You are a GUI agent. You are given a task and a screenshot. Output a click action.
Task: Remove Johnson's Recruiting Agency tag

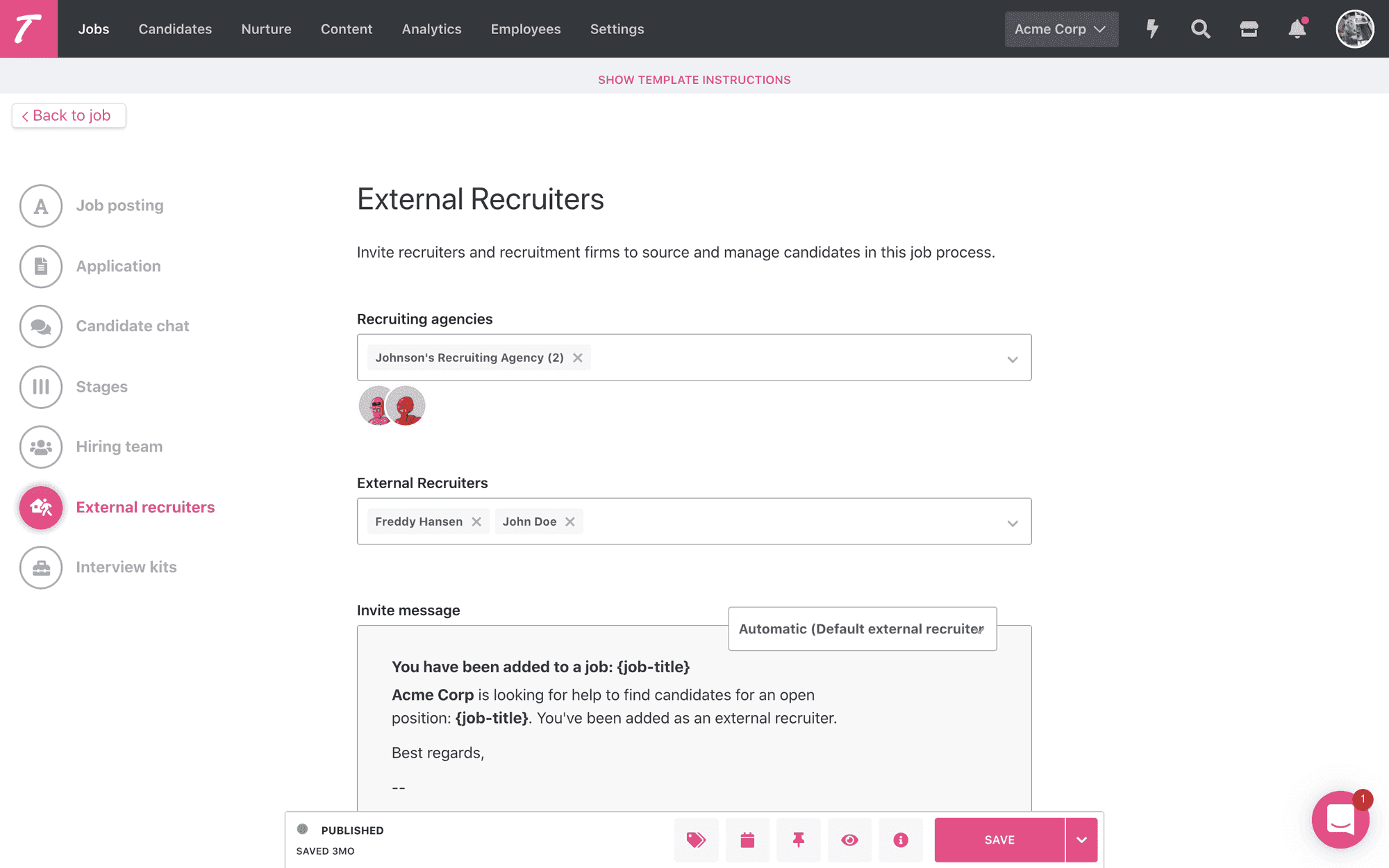pos(577,358)
